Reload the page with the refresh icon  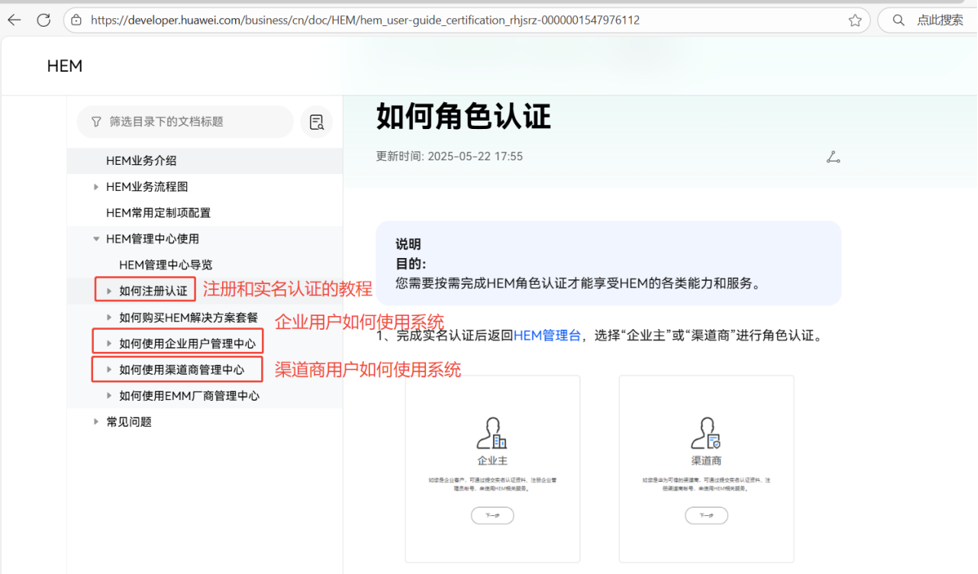tap(44, 20)
